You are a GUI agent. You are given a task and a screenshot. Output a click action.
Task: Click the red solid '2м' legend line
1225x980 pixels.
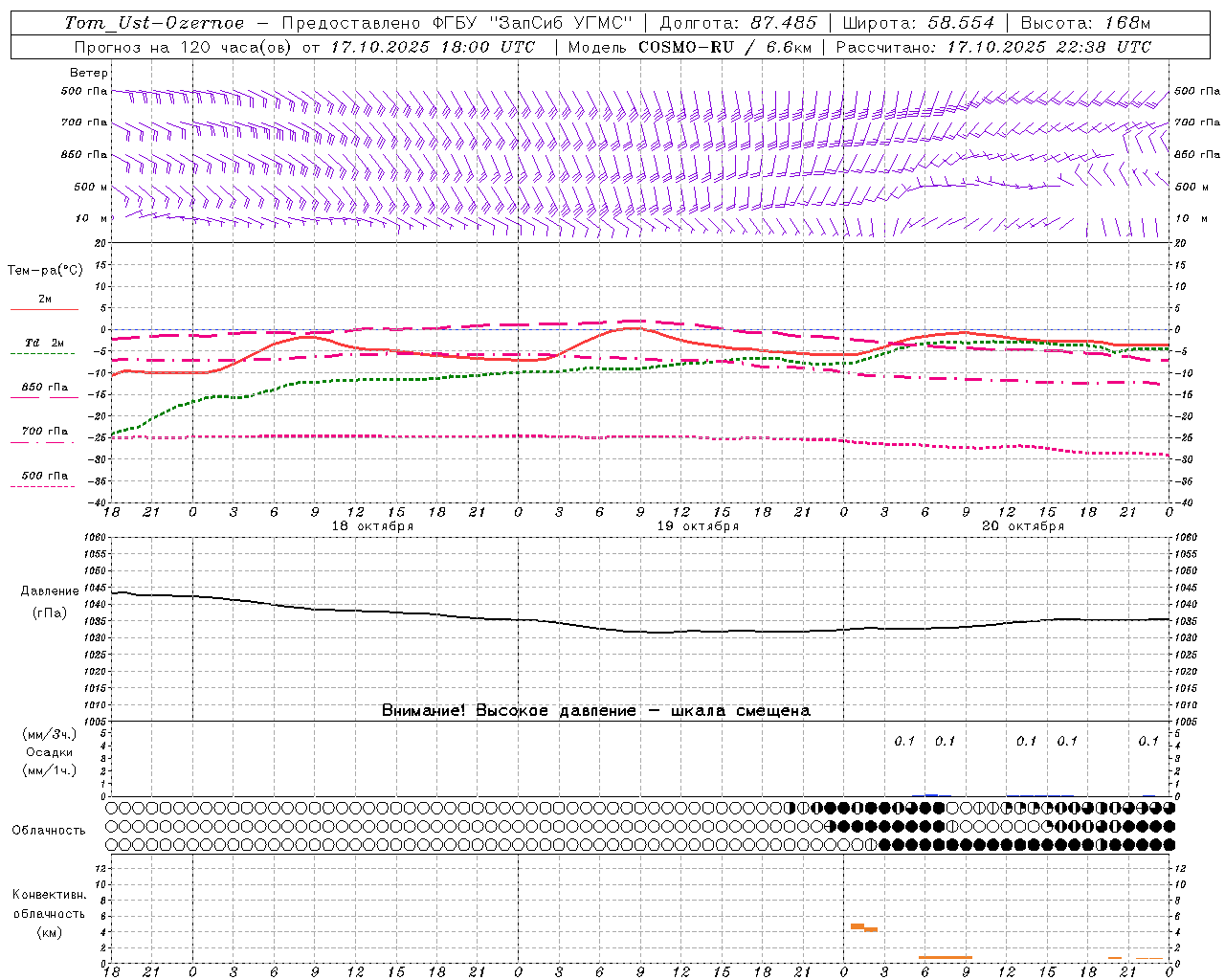pyautogui.click(x=44, y=309)
